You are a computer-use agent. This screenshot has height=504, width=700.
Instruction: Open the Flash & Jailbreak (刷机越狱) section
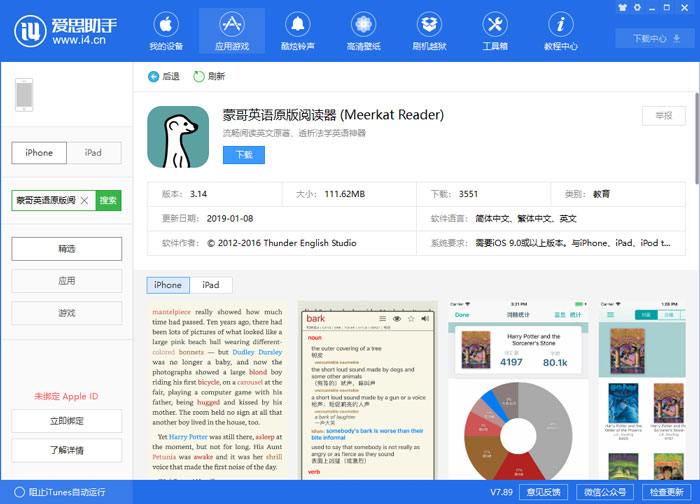tap(429, 31)
